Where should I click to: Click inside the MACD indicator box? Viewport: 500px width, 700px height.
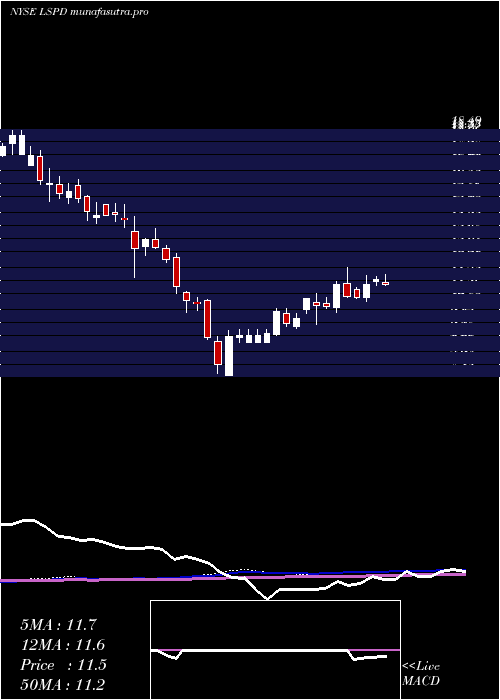click(x=275, y=650)
